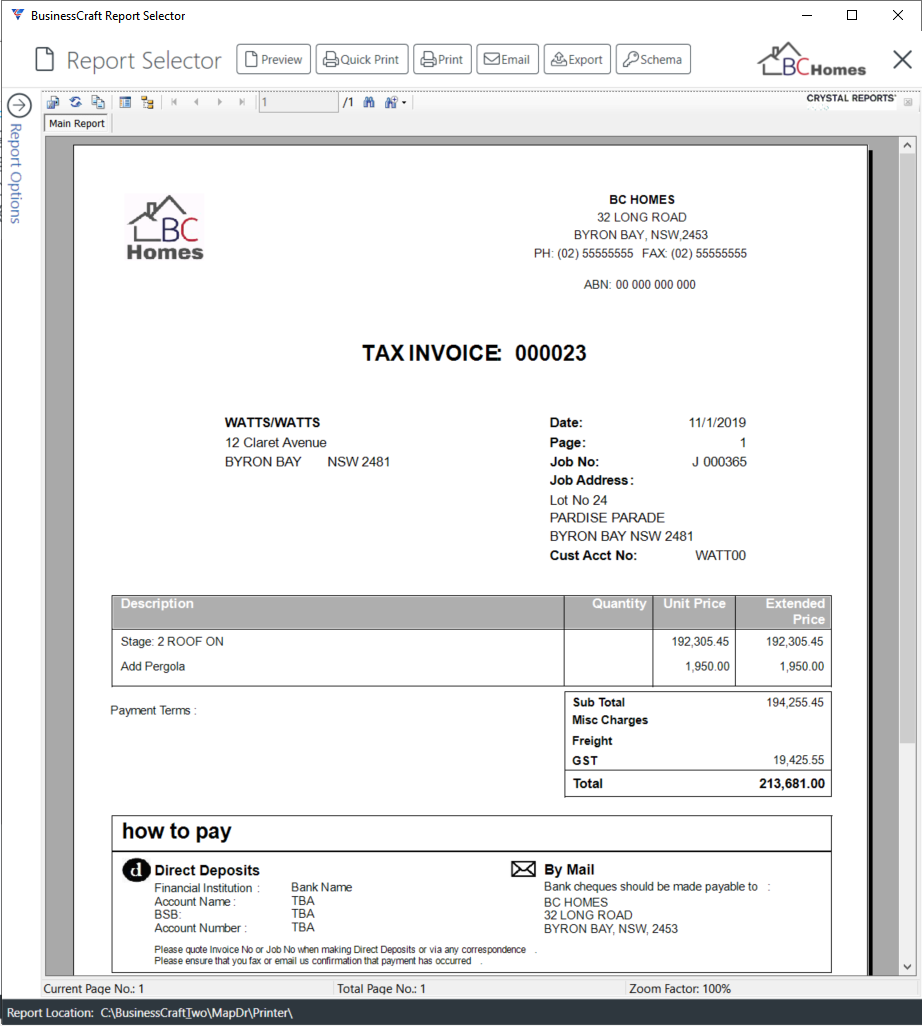Click the Crystal Reports export report icon
The height and width of the screenshot is (1026, 922).
[x=53, y=102]
